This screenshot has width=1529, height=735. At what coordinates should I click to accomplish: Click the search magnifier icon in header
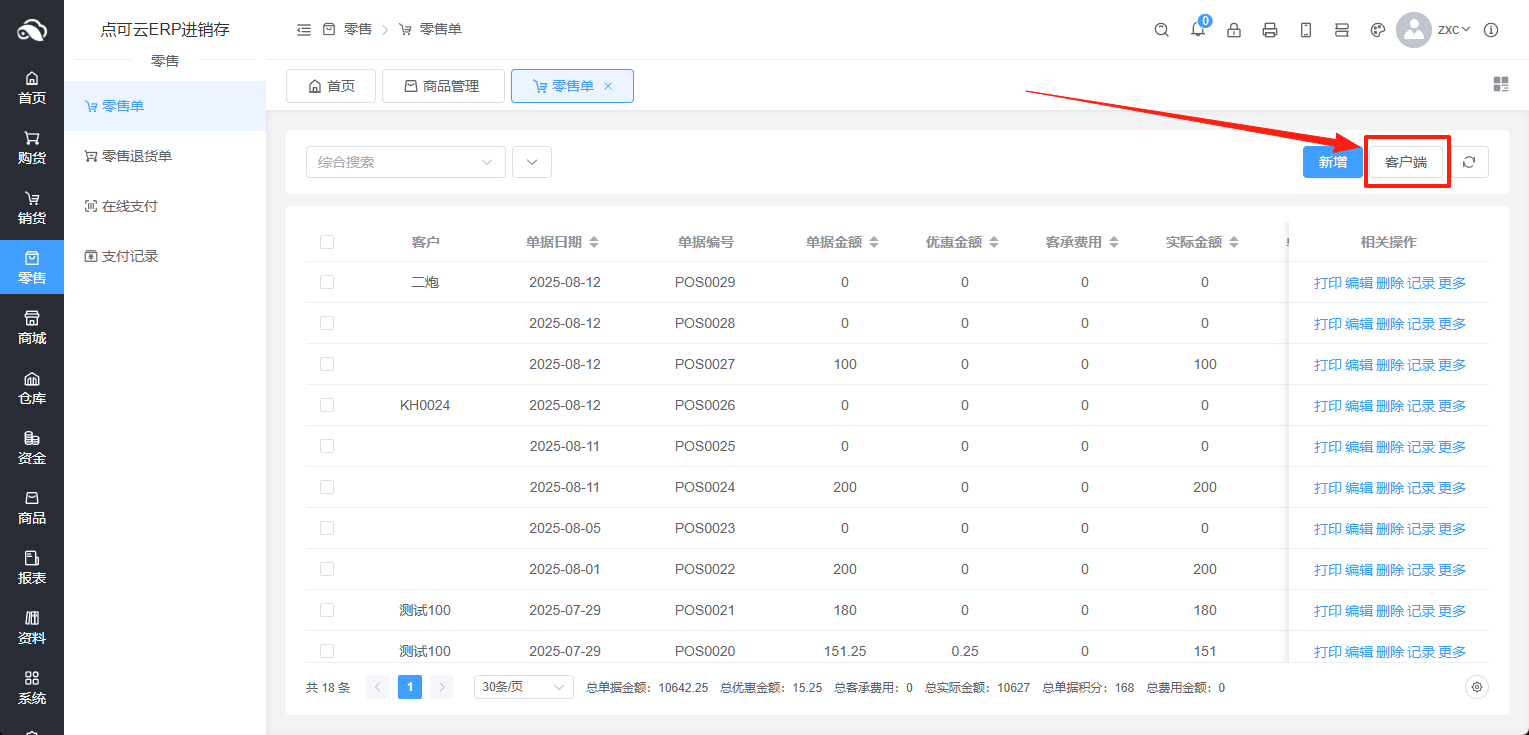(x=1161, y=30)
